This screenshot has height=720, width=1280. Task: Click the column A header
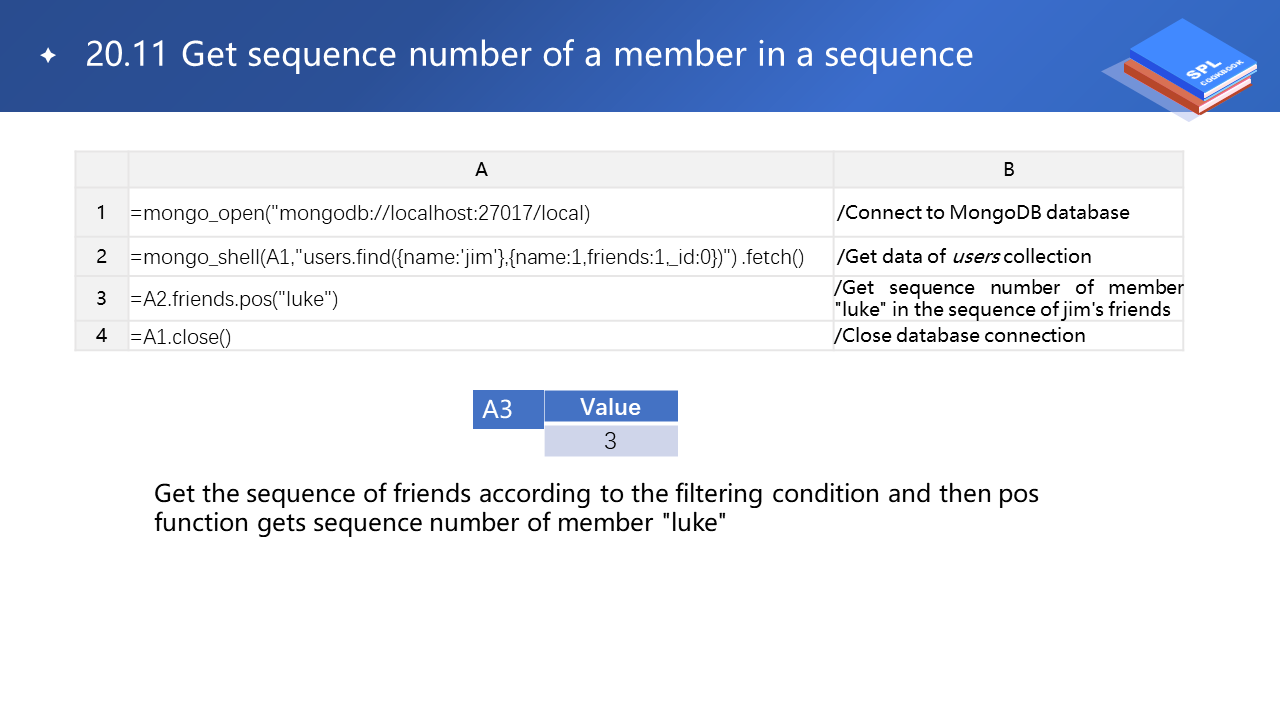click(481, 170)
